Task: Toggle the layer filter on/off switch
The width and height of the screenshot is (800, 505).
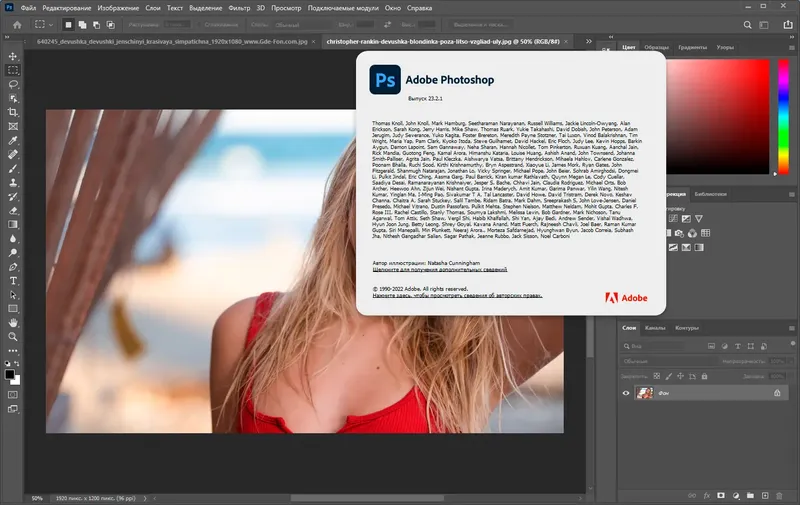Action: [x=792, y=344]
